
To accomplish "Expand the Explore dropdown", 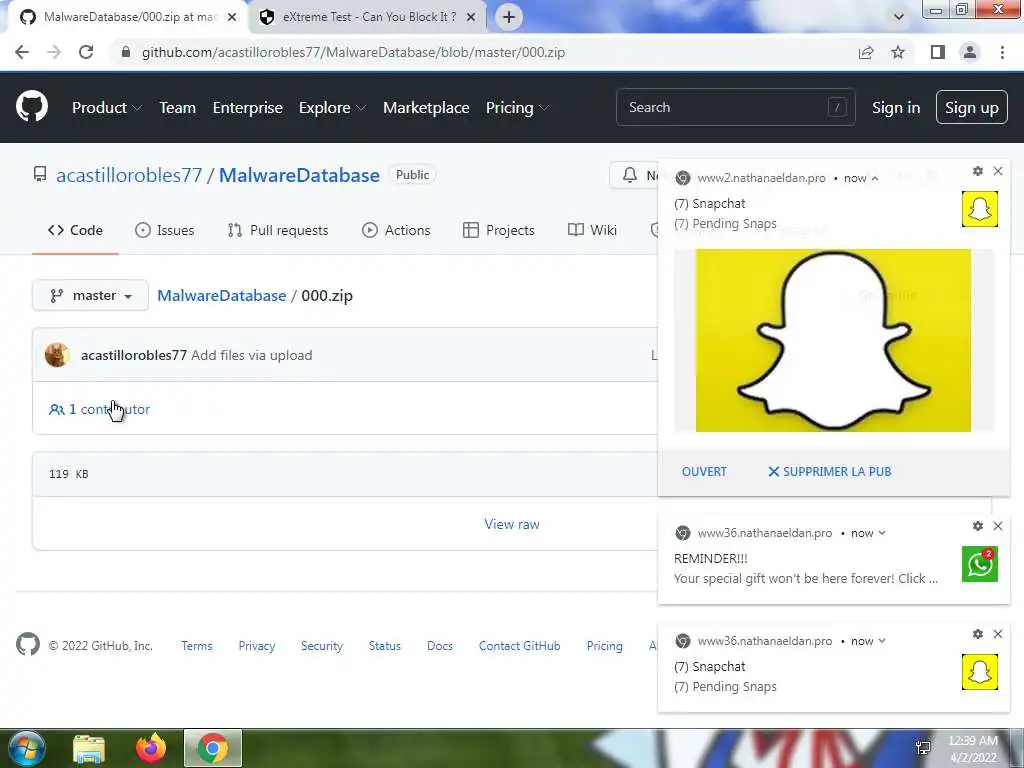I will (332, 108).
